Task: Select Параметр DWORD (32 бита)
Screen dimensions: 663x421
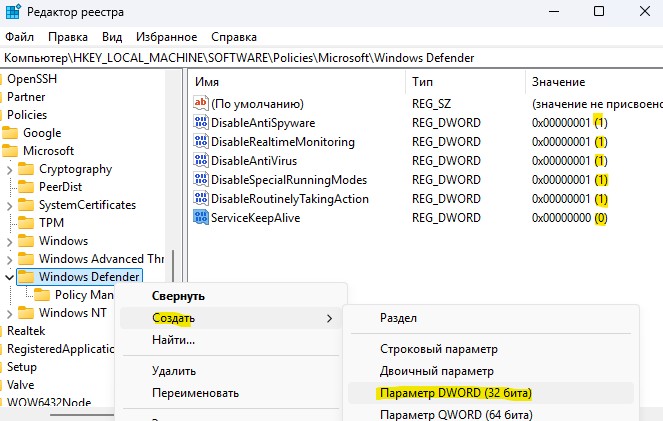Action: tap(490, 393)
